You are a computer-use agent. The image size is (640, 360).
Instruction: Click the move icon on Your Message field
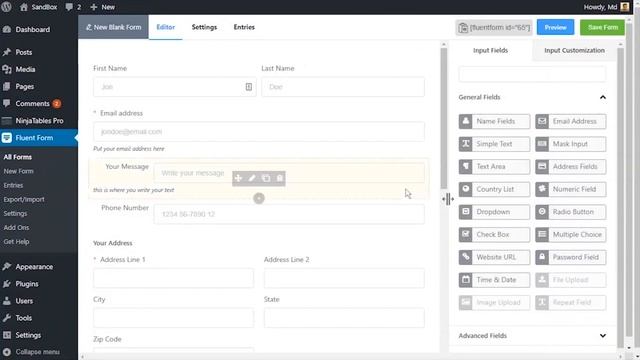click(x=238, y=178)
